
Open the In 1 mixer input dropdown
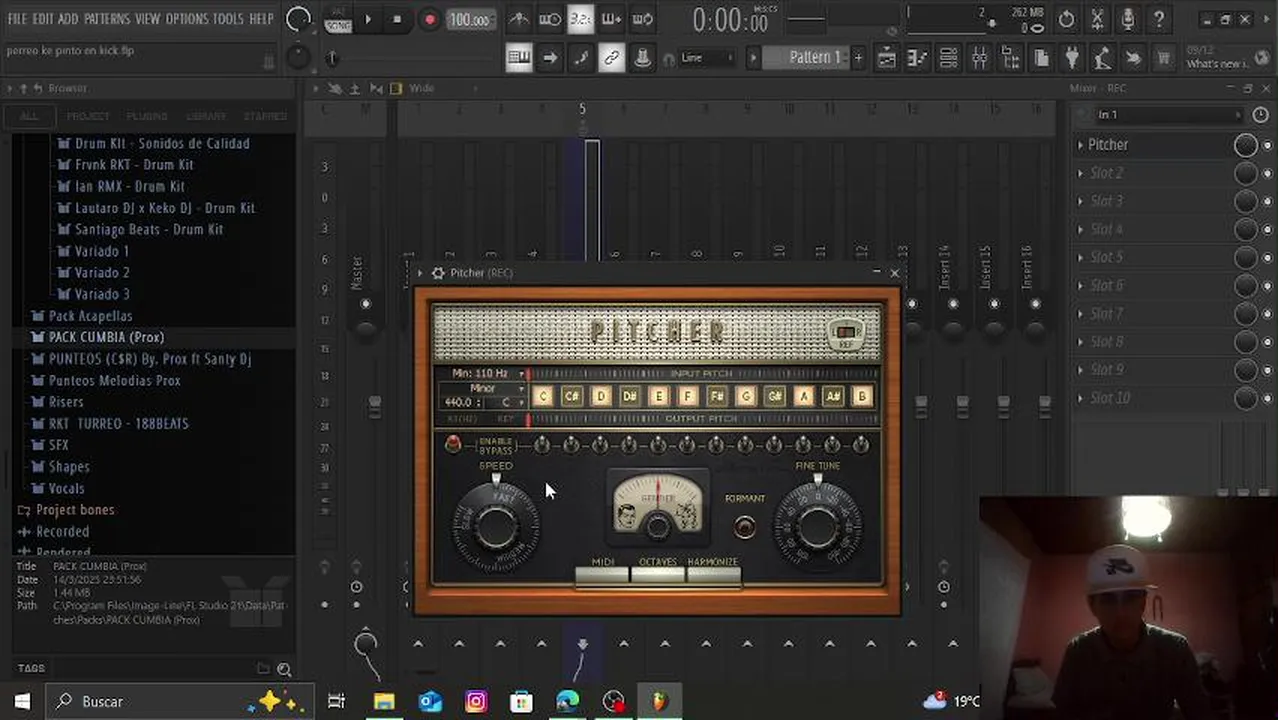[1169, 115]
